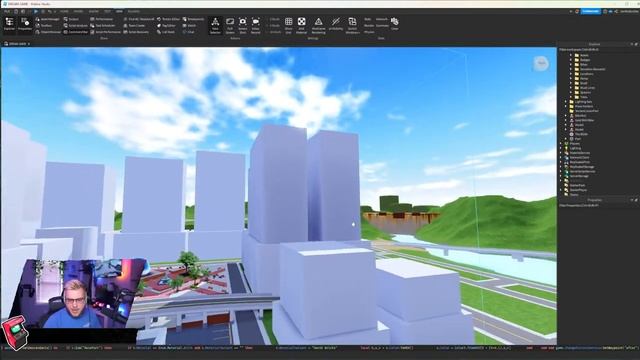Expand the Lighting service node
Screen dimensions: 640x360
click(x=561, y=148)
